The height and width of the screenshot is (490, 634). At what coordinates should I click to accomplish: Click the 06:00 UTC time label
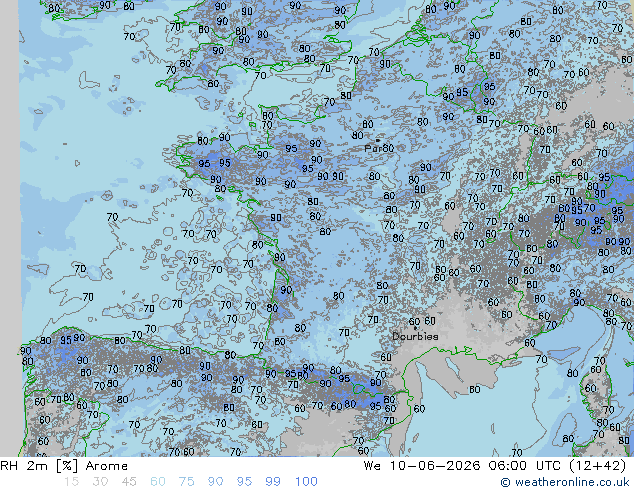point(524,466)
